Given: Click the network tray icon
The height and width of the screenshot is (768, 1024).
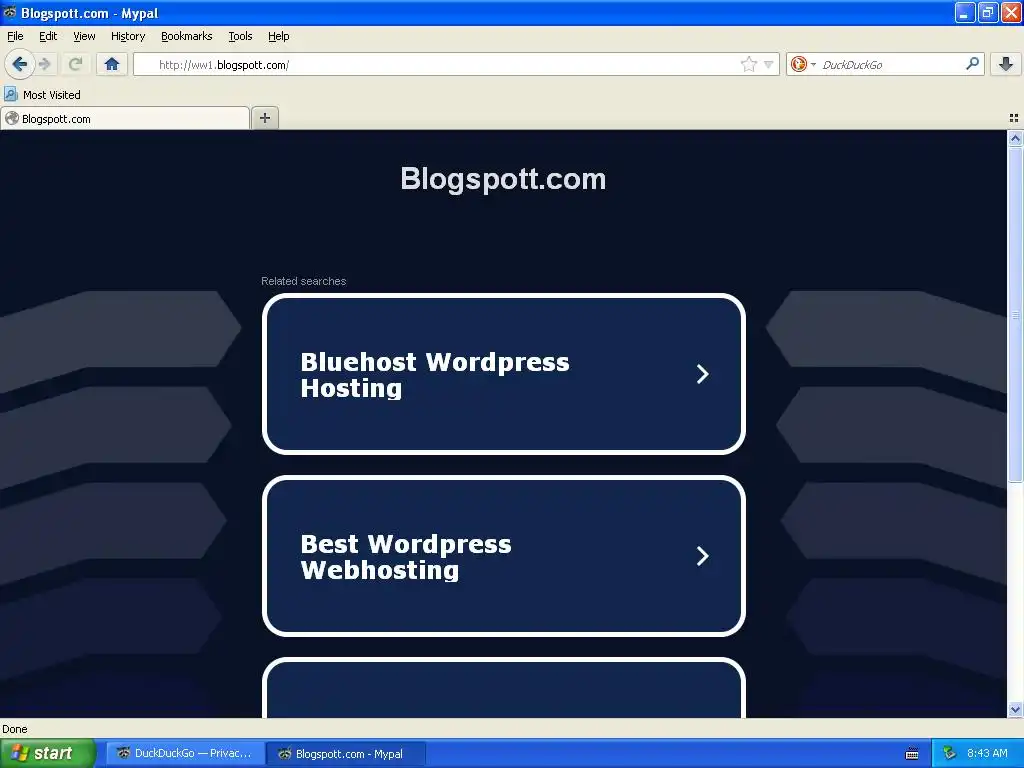Looking at the screenshot, I should 950,754.
